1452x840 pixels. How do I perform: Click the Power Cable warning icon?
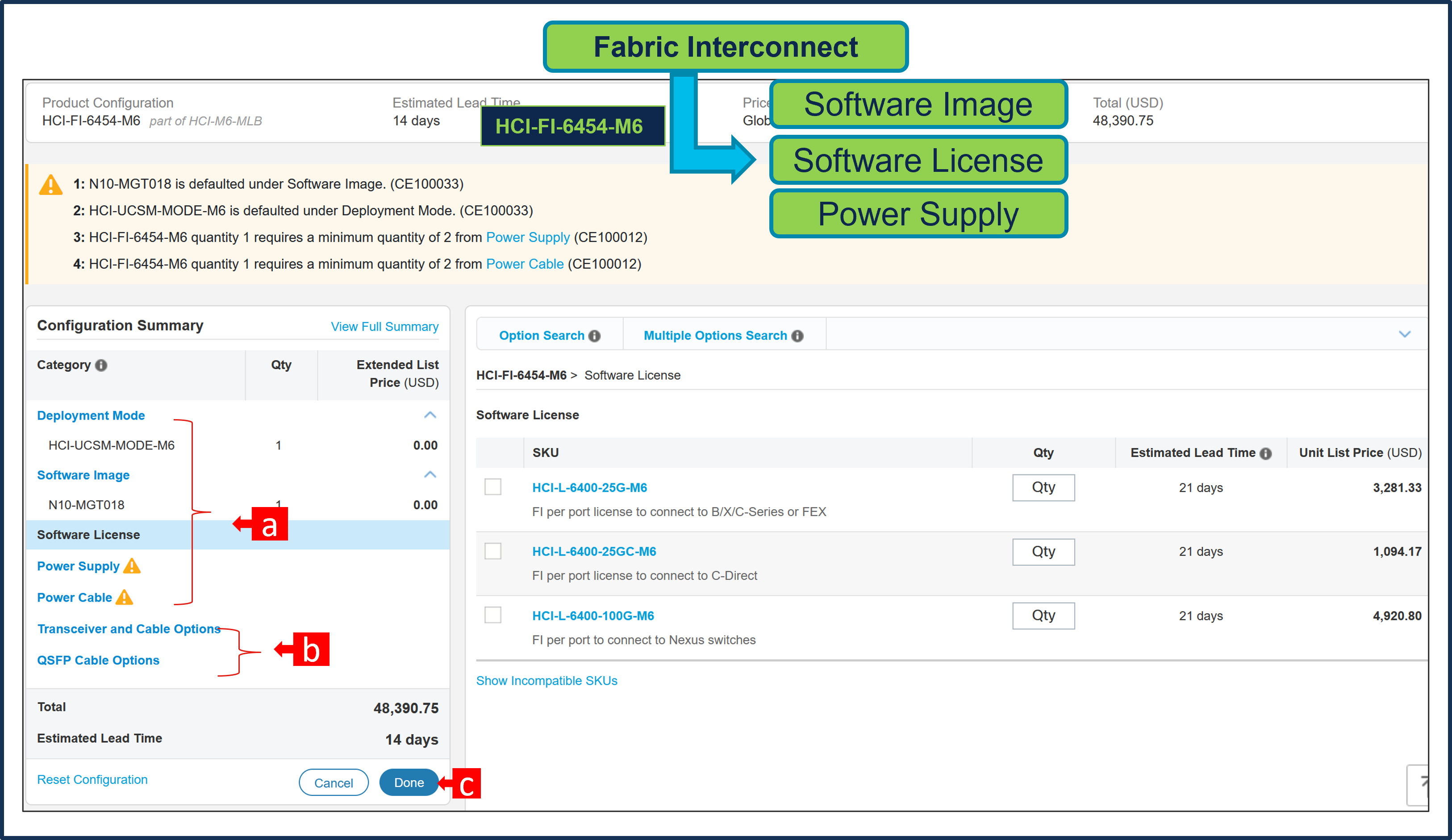pyautogui.click(x=125, y=598)
